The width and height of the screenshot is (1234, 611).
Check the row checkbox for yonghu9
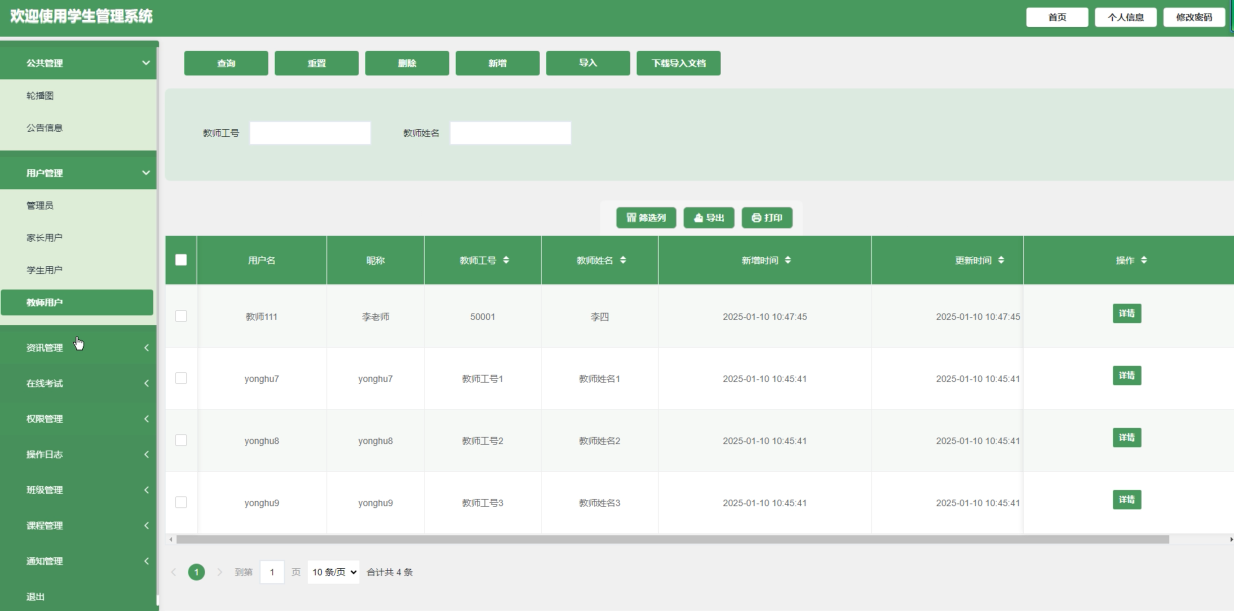click(181, 502)
